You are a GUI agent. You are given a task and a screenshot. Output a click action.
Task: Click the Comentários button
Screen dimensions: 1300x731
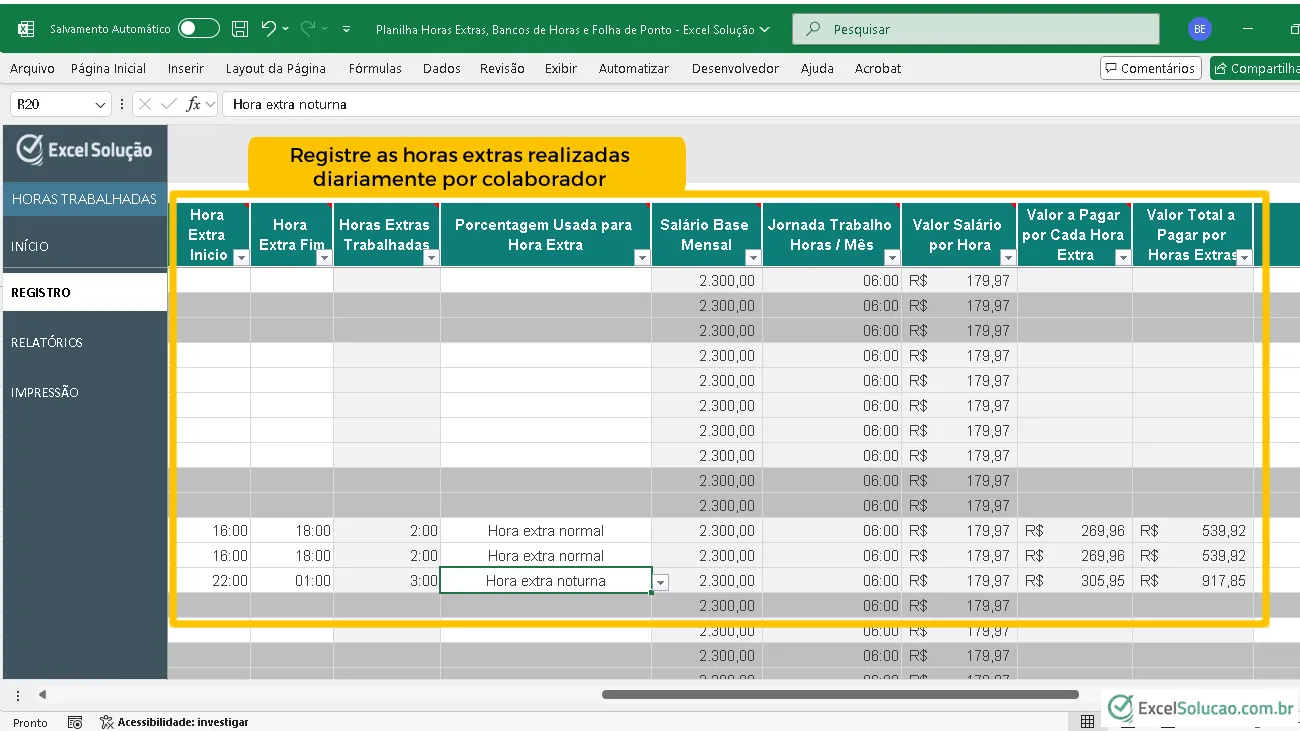pyautogui.click(x=1150, y=68)
